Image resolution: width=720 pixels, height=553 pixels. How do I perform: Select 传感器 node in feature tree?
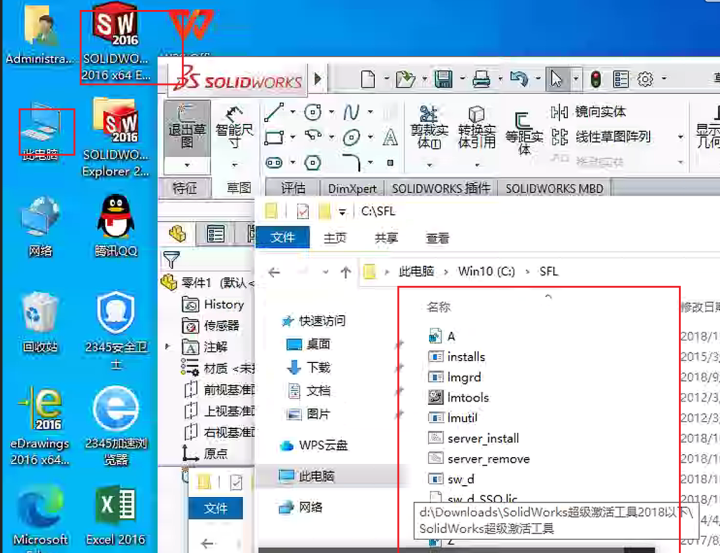coord(210,325)
